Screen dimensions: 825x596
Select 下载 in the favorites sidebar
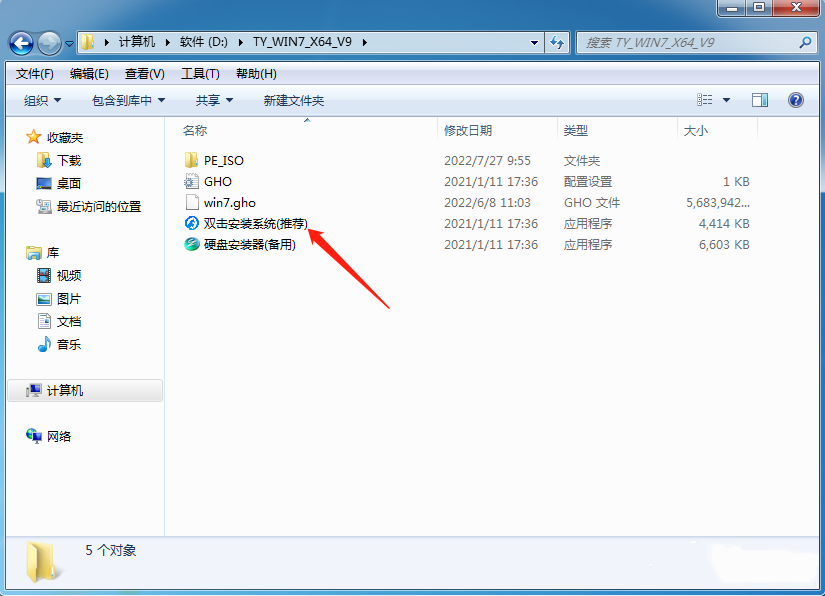62,160
